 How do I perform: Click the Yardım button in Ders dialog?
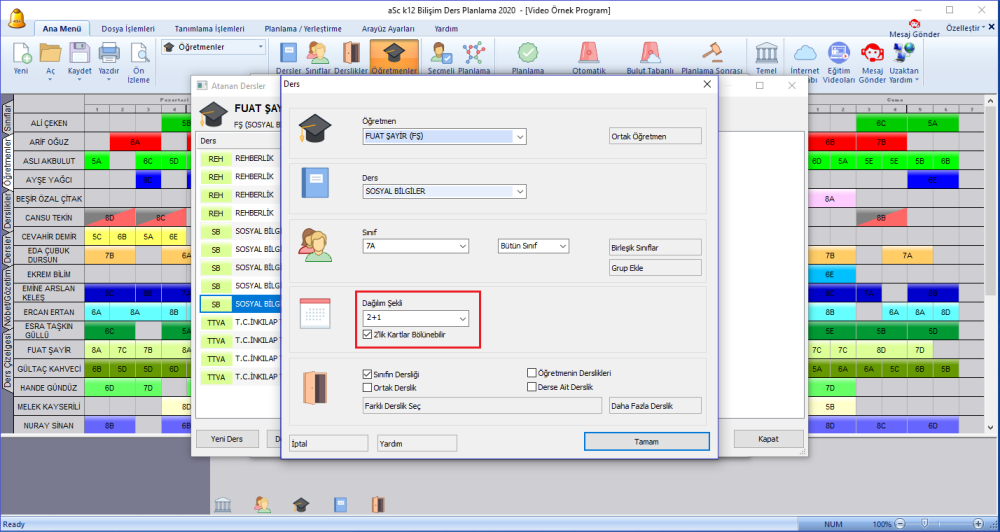pos(417,443)
